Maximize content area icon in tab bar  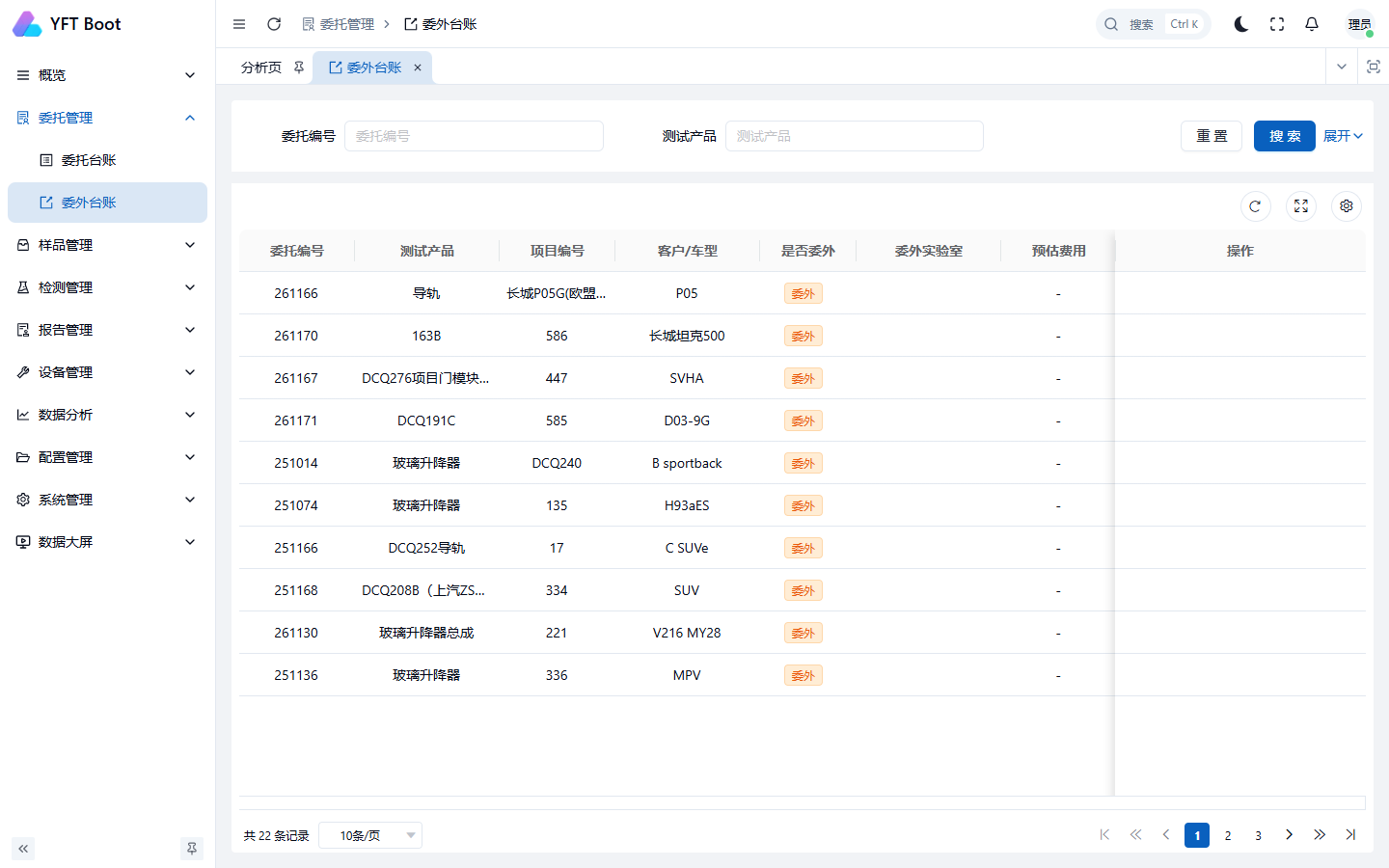[1374, 67]
